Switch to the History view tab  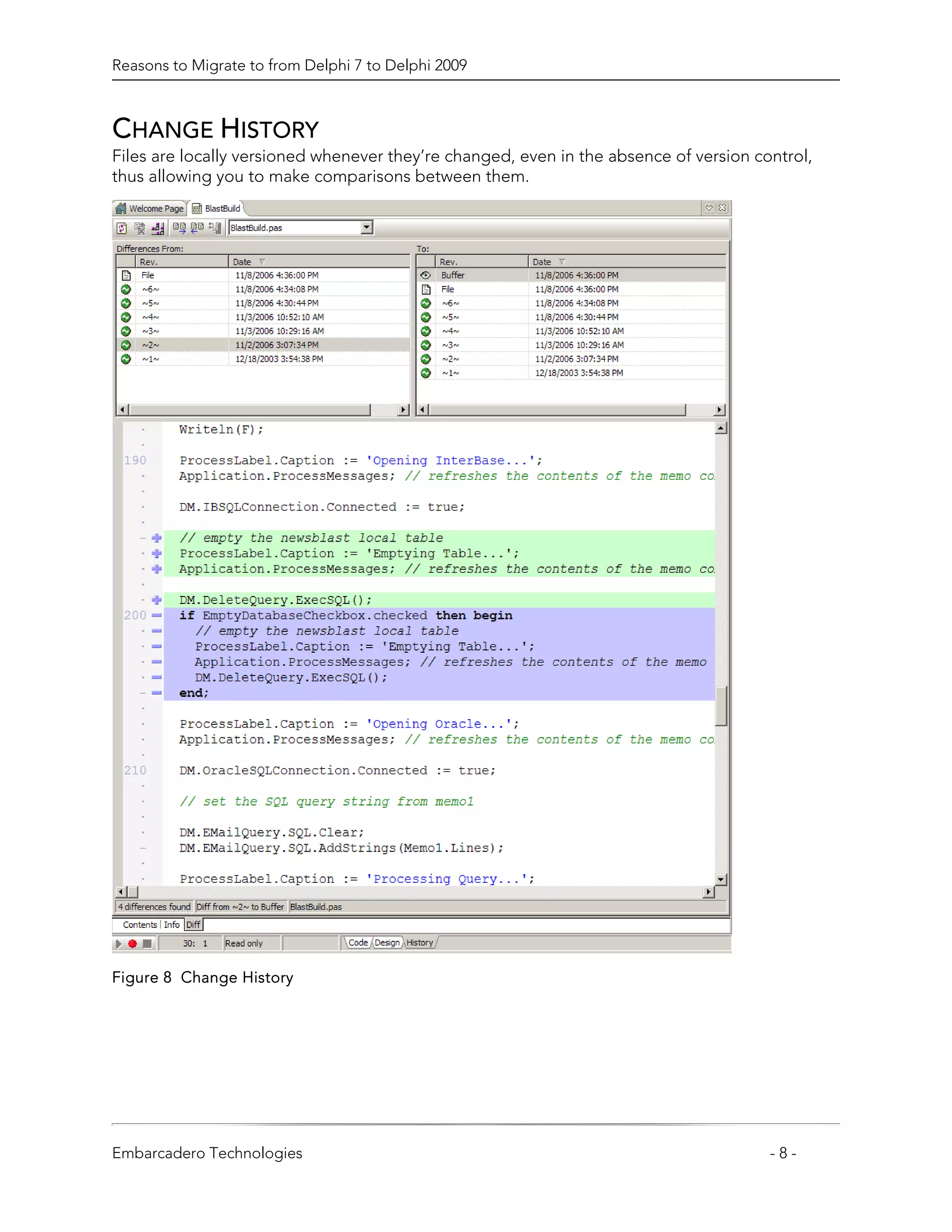point(420,943)
